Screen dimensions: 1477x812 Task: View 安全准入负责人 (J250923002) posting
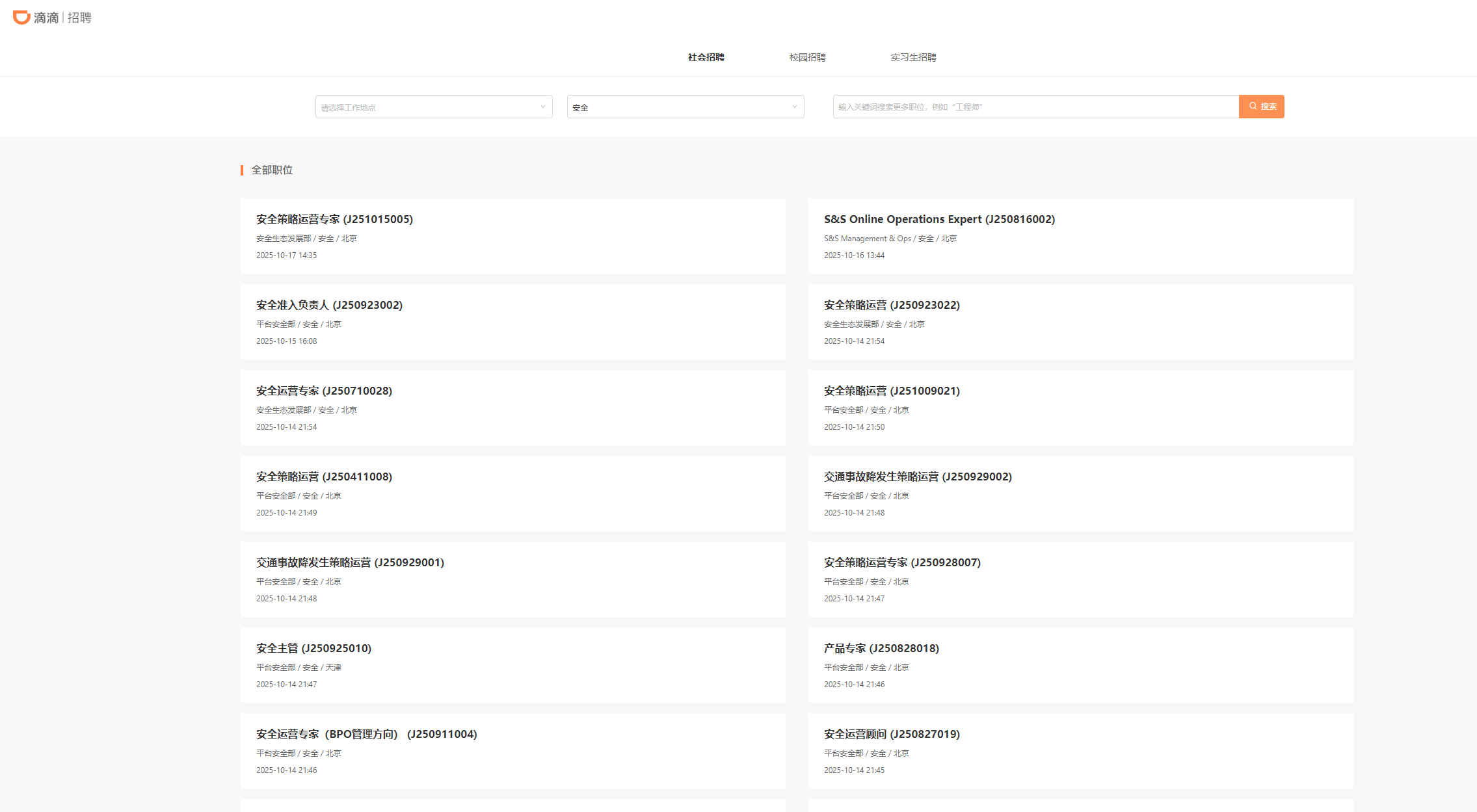[x=329, y=306]
